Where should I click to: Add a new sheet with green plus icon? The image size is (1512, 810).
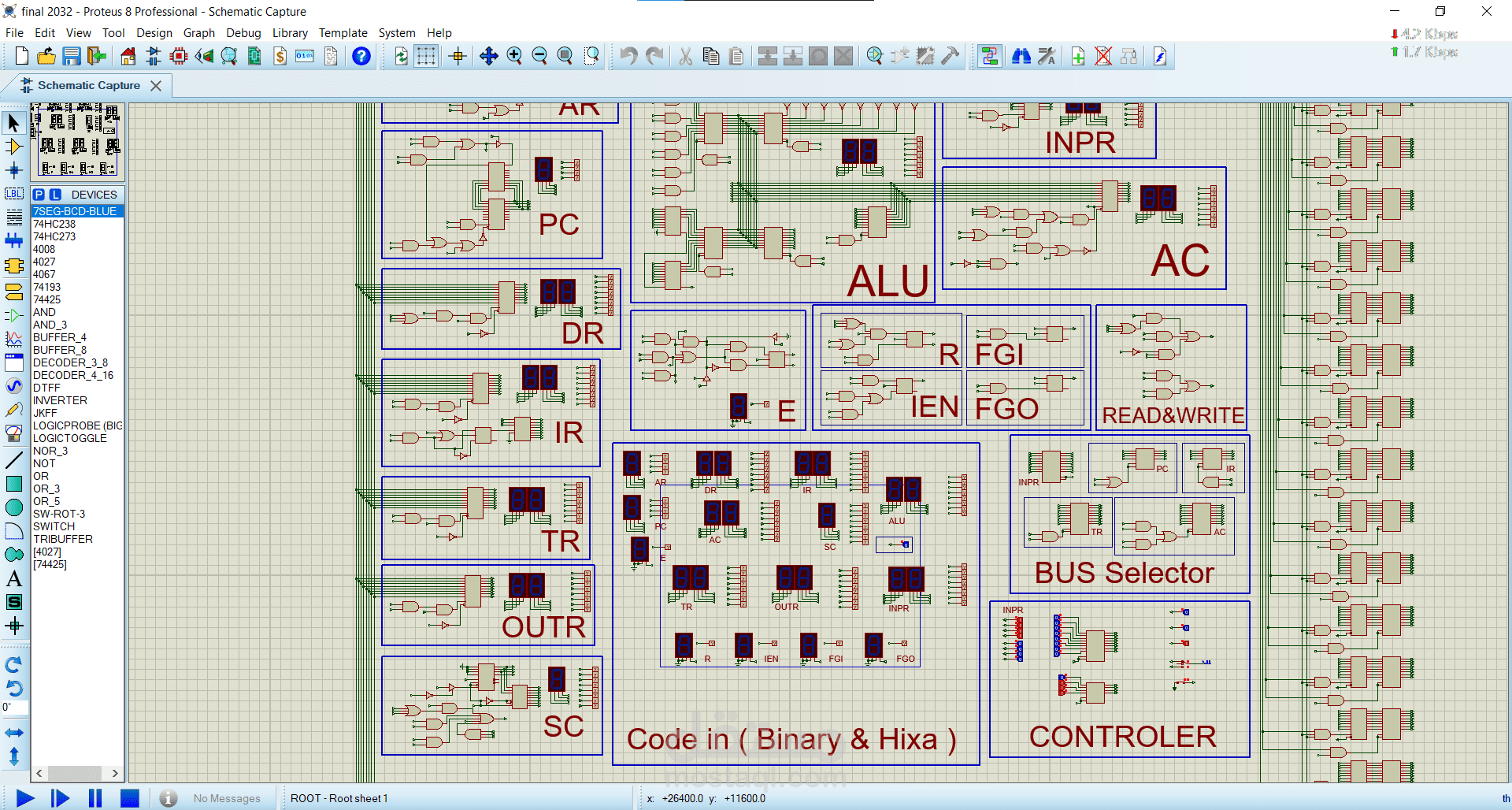[1078, 56]
